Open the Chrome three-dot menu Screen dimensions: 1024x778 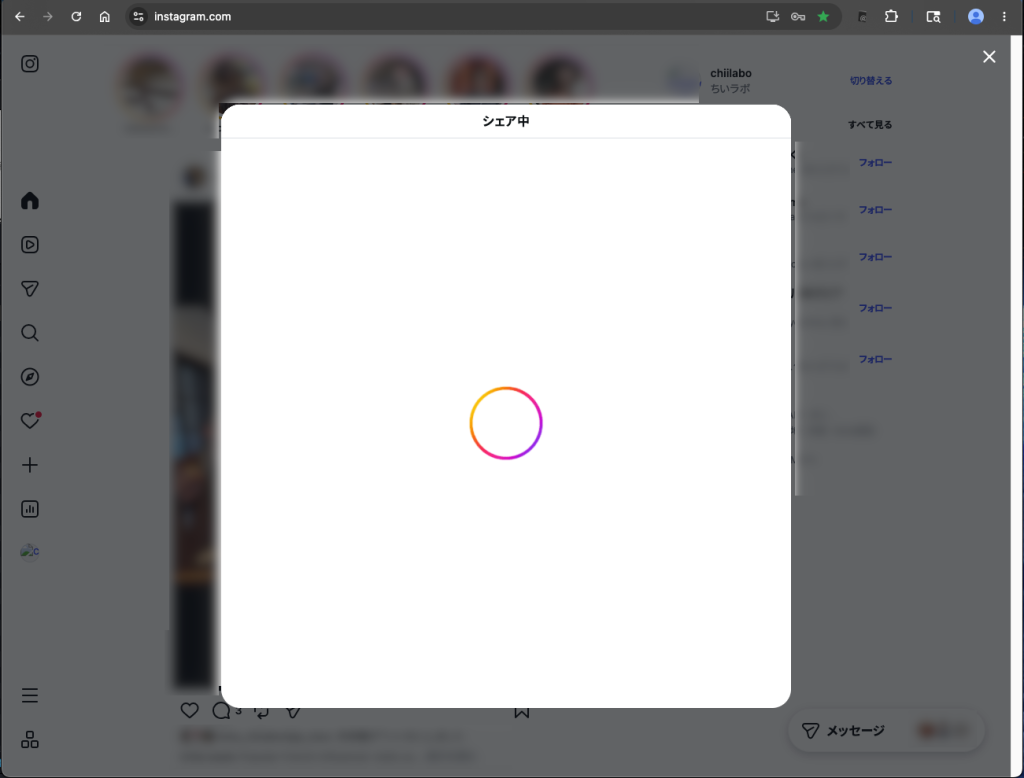(1004, 17)
